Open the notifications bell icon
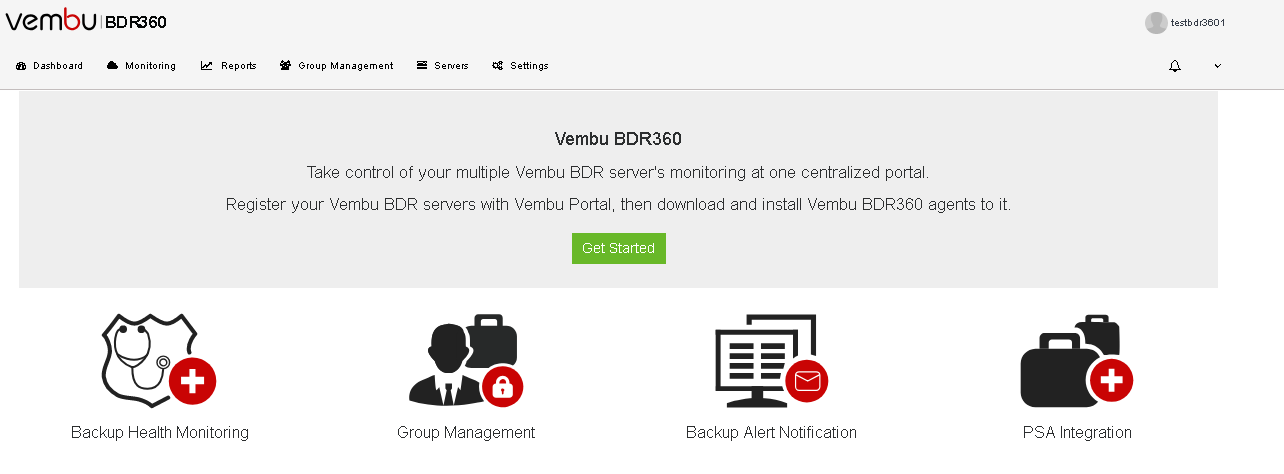 point(1175,66)
